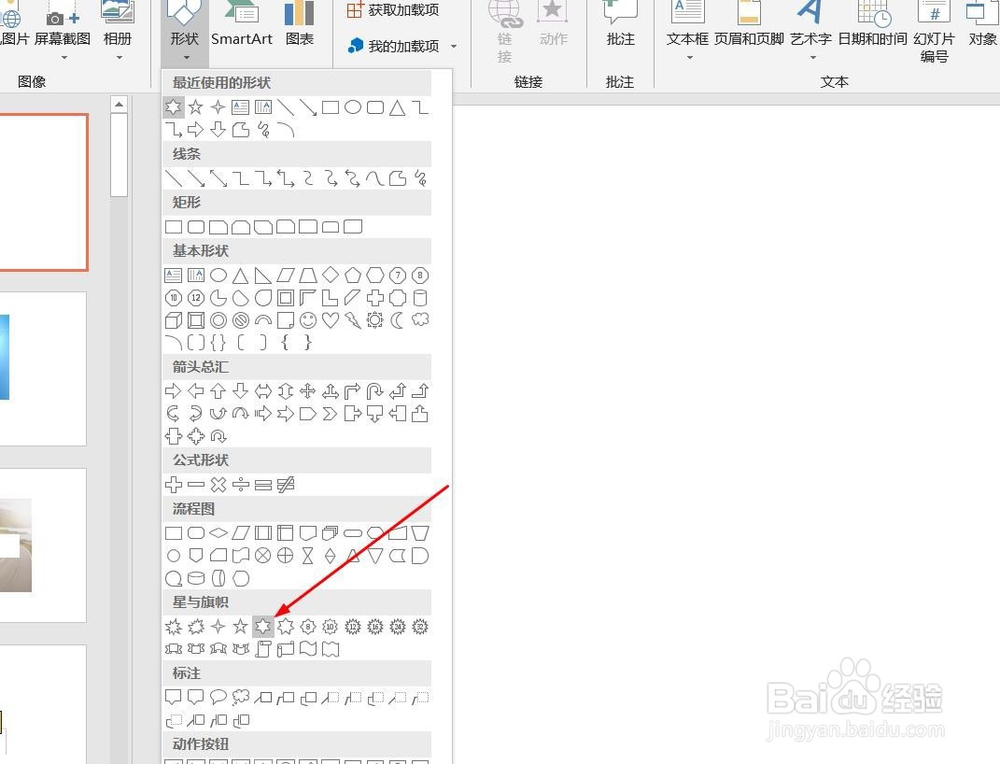The height and width of the screenshot is (764, 1000).
Task: Pick the lightning bolt shape
Action: [x=353, y=320]
